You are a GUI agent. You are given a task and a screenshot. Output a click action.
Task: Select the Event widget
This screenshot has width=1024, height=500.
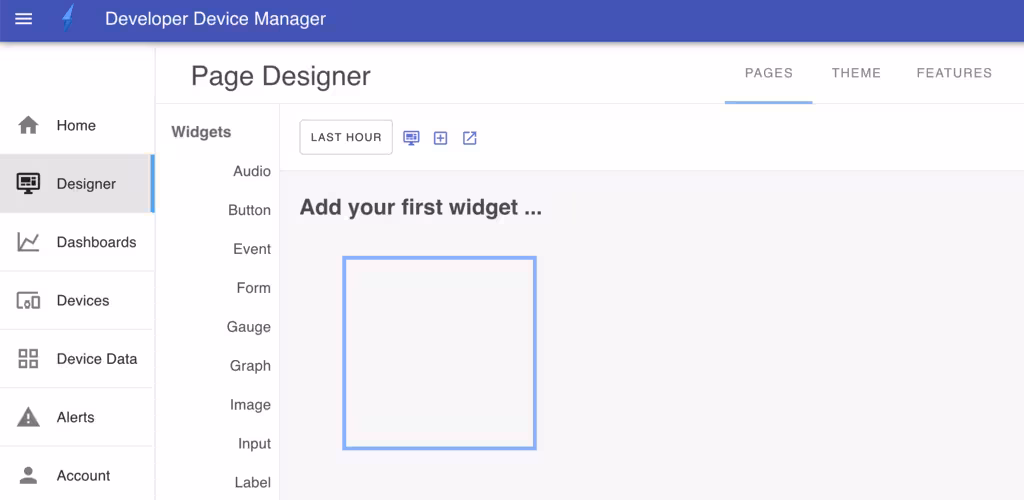coord(251,249)
